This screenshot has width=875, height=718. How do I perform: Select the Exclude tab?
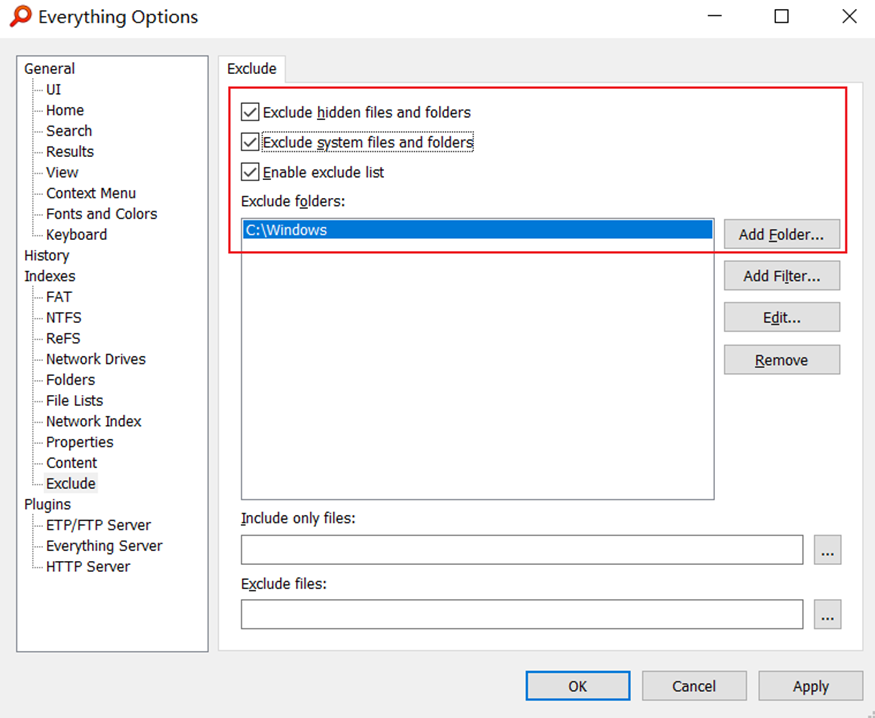point(252,69)
